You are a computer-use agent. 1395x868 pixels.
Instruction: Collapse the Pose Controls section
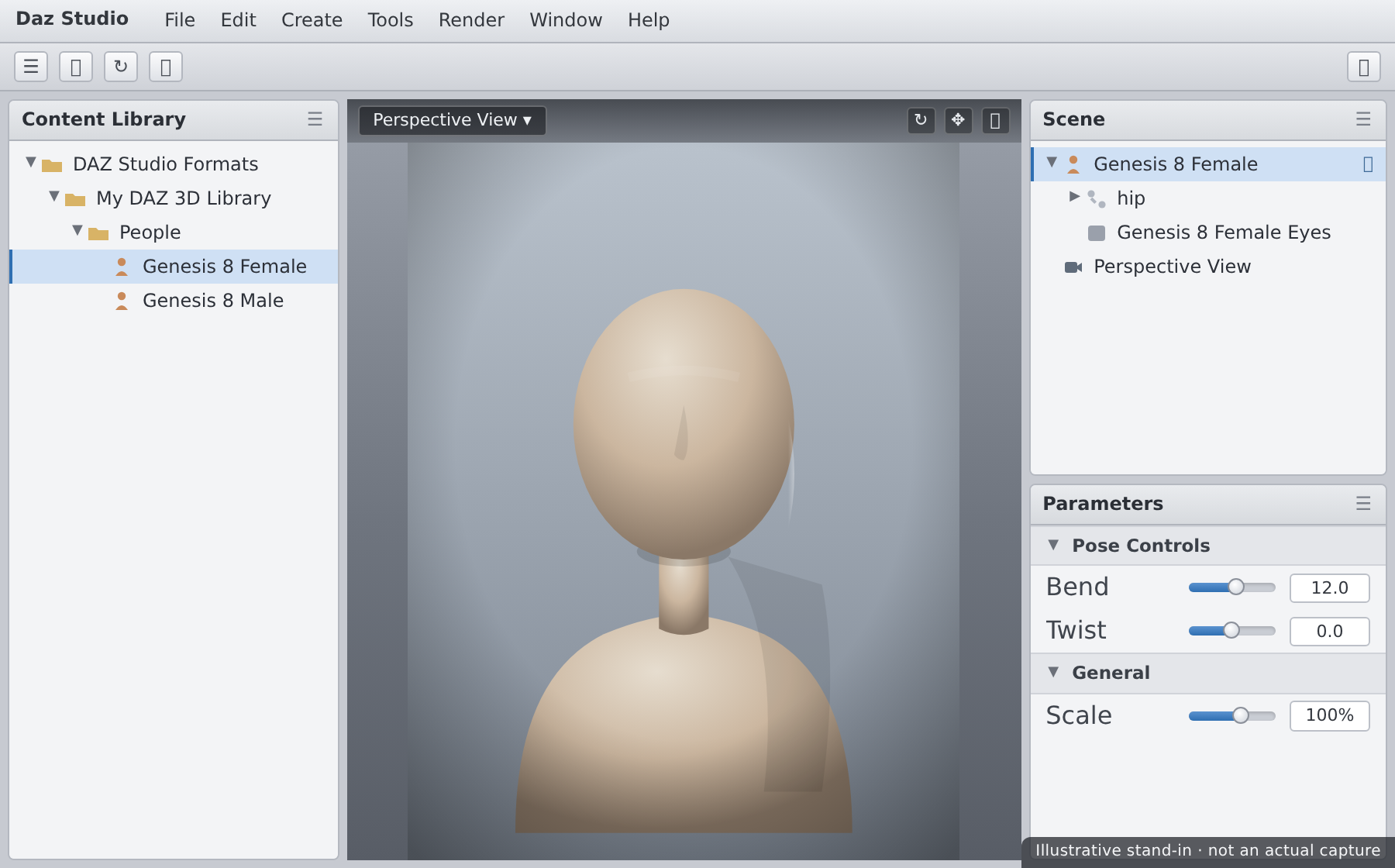pos(1053,545)
